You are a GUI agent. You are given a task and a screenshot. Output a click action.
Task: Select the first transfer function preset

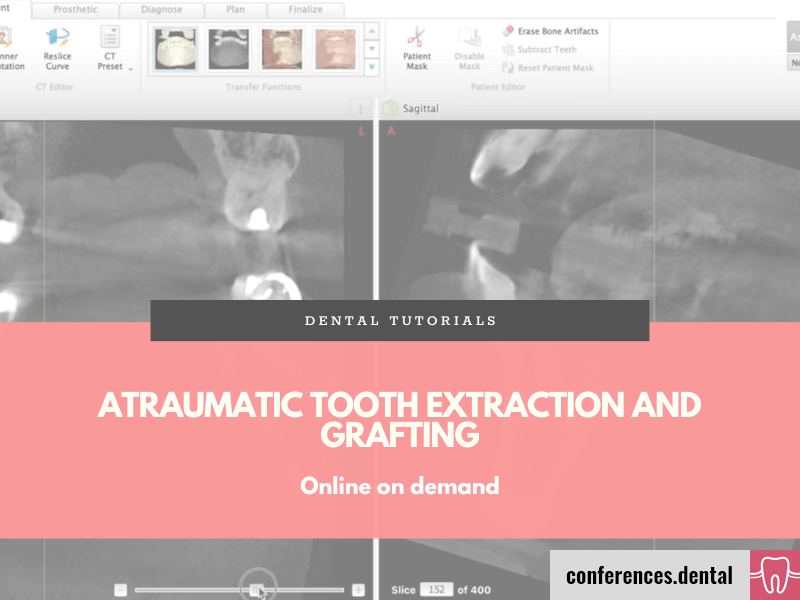175,47
